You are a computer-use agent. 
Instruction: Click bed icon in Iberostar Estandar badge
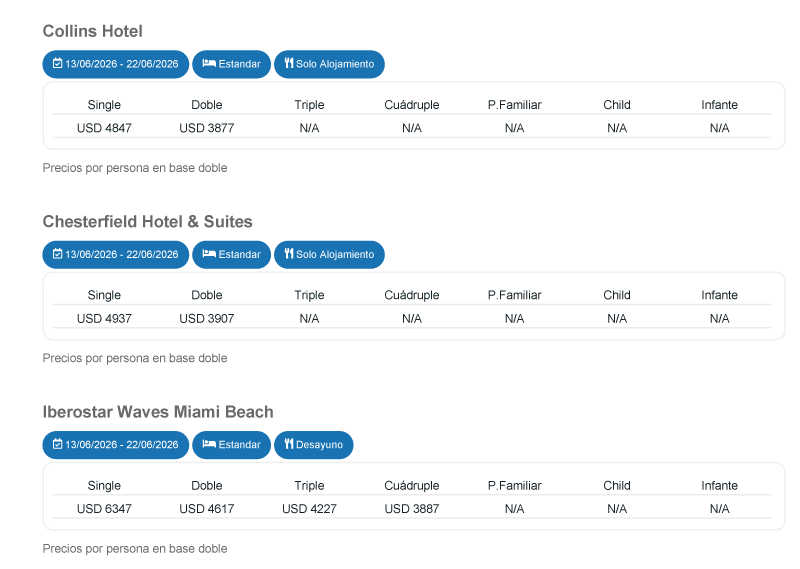(x=209, y=445)
